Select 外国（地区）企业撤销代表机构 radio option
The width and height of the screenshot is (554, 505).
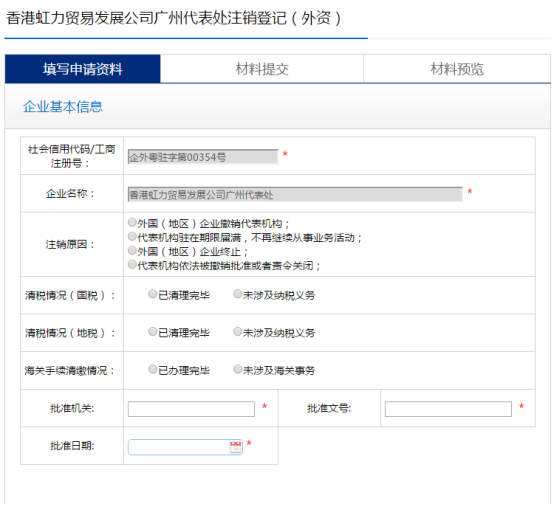[132, 222]
